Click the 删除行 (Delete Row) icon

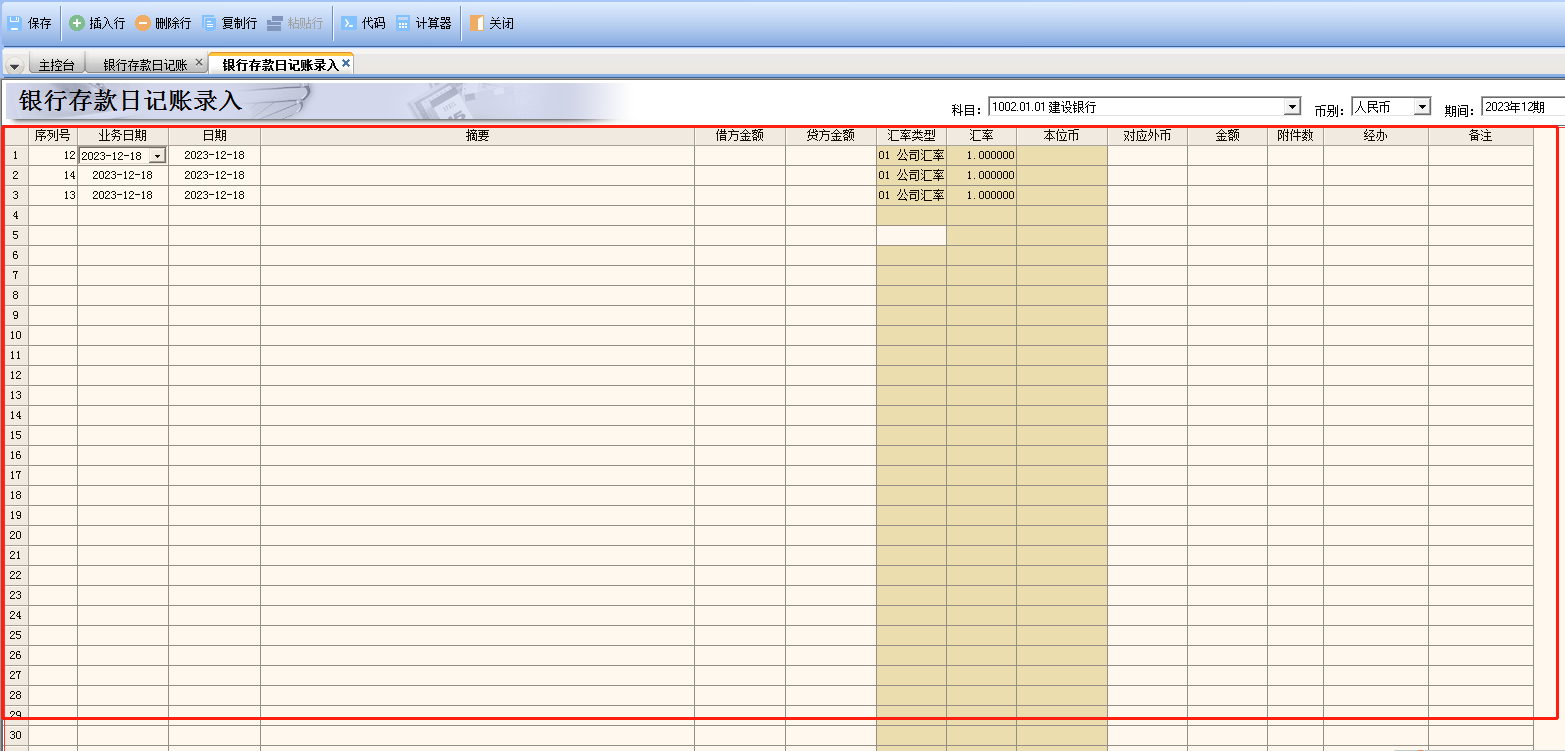click(143, 23)
